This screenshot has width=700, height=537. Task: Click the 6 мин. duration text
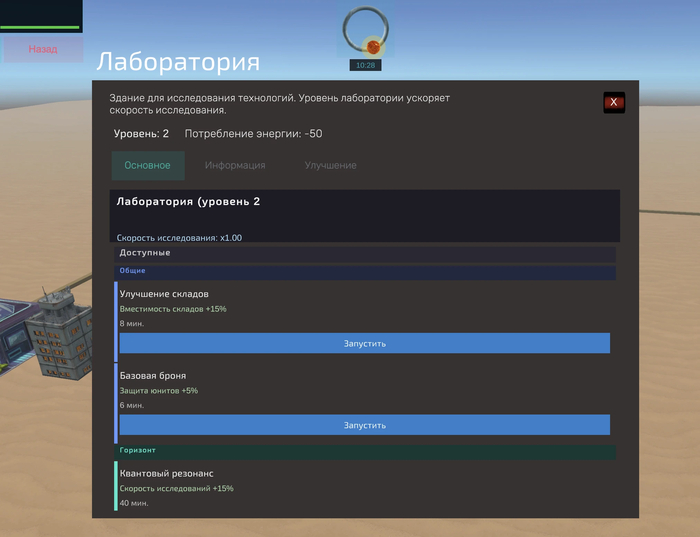pyautogui.click(x=132, y=405)
